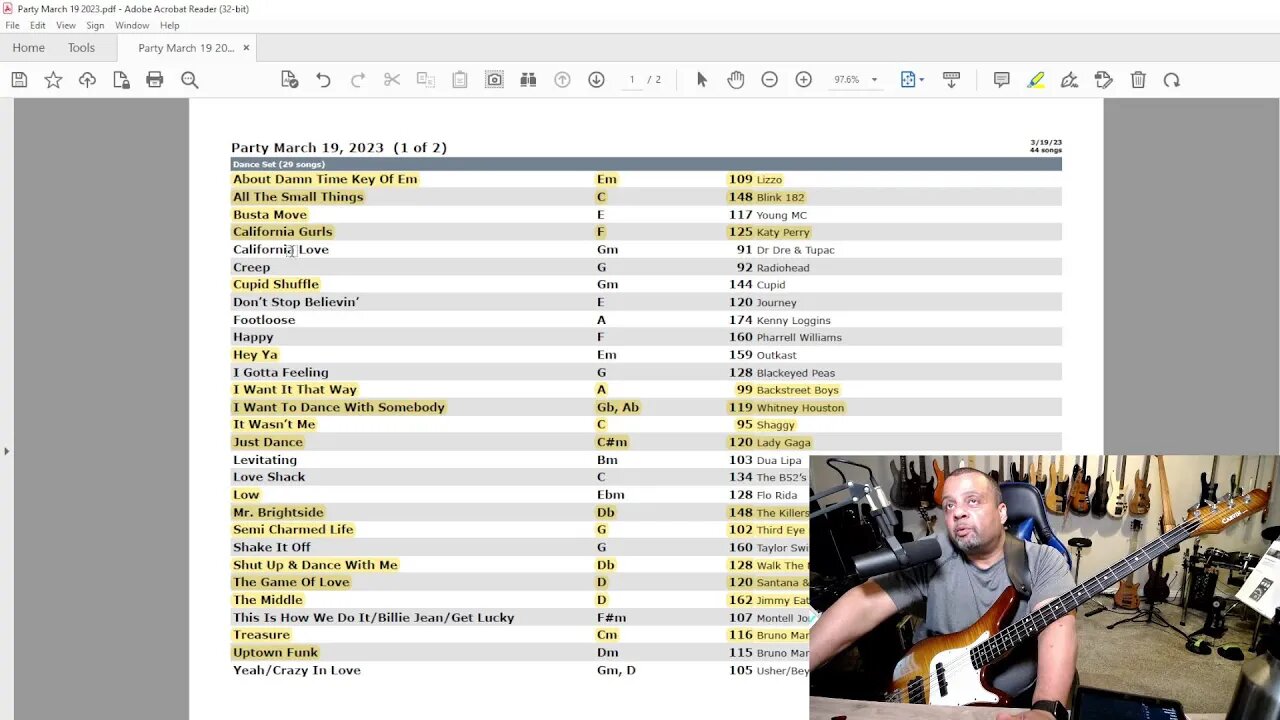Open the Find text magnifier icon
The image size is (1280, 720).
tap(189, 80)
